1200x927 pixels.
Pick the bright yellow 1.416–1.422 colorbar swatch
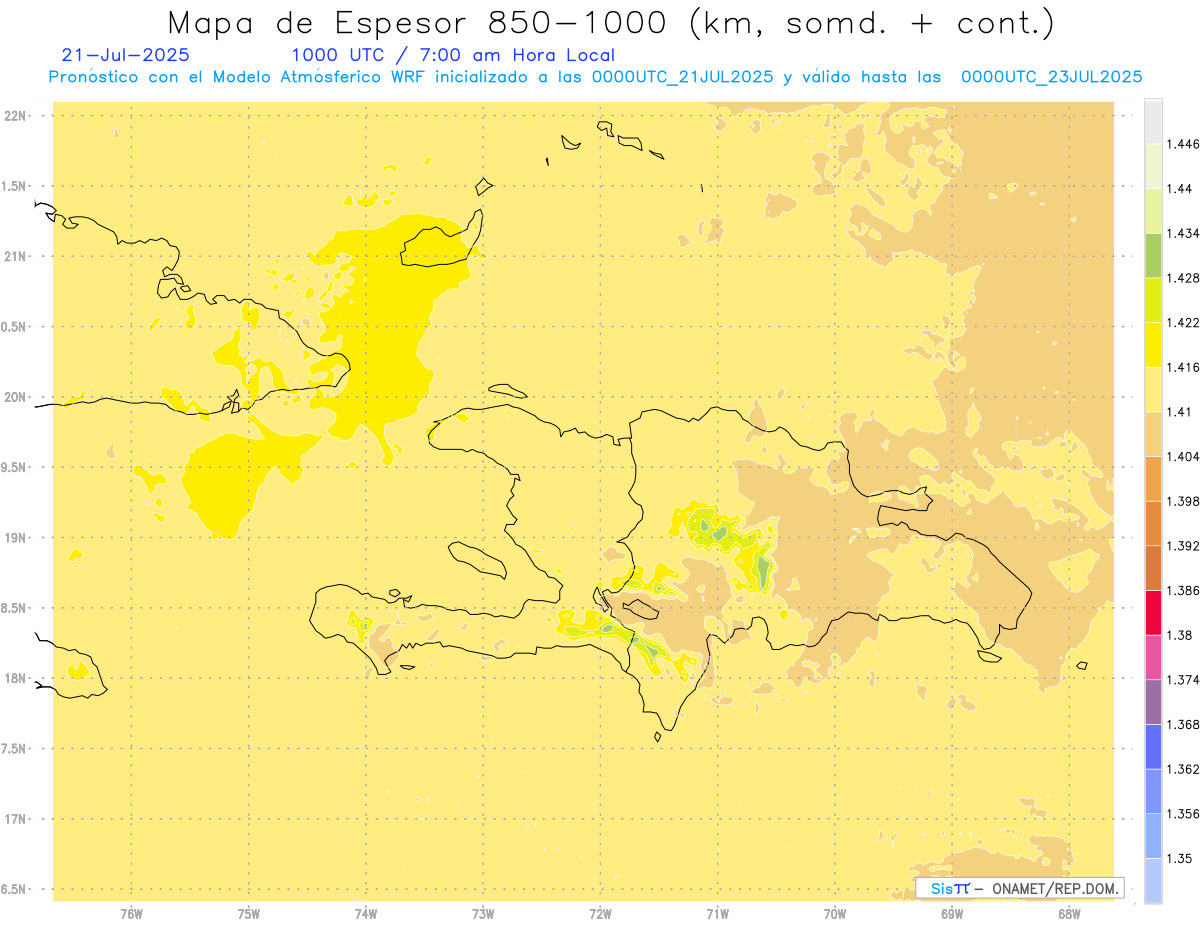(1153, 344)
